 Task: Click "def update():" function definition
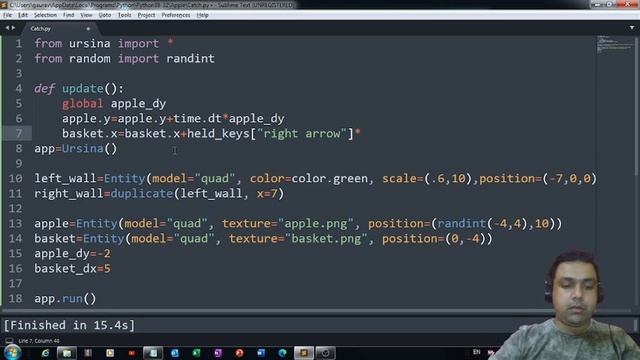click(x=79, y=89)
